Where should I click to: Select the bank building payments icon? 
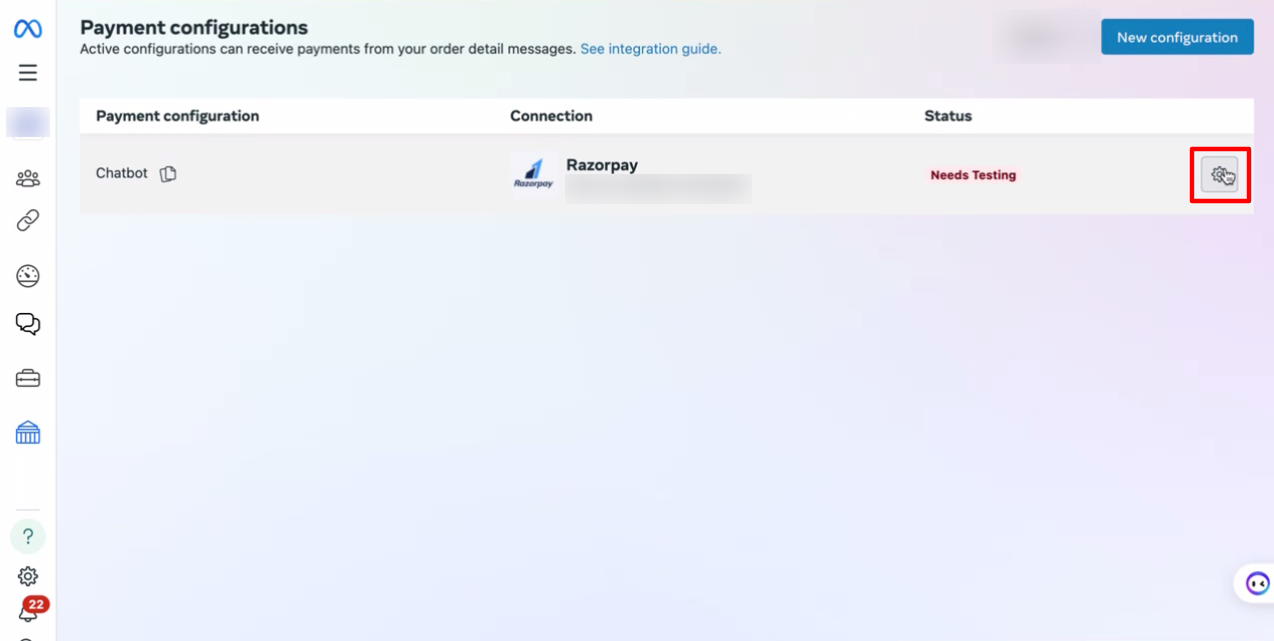click(28, 432)
